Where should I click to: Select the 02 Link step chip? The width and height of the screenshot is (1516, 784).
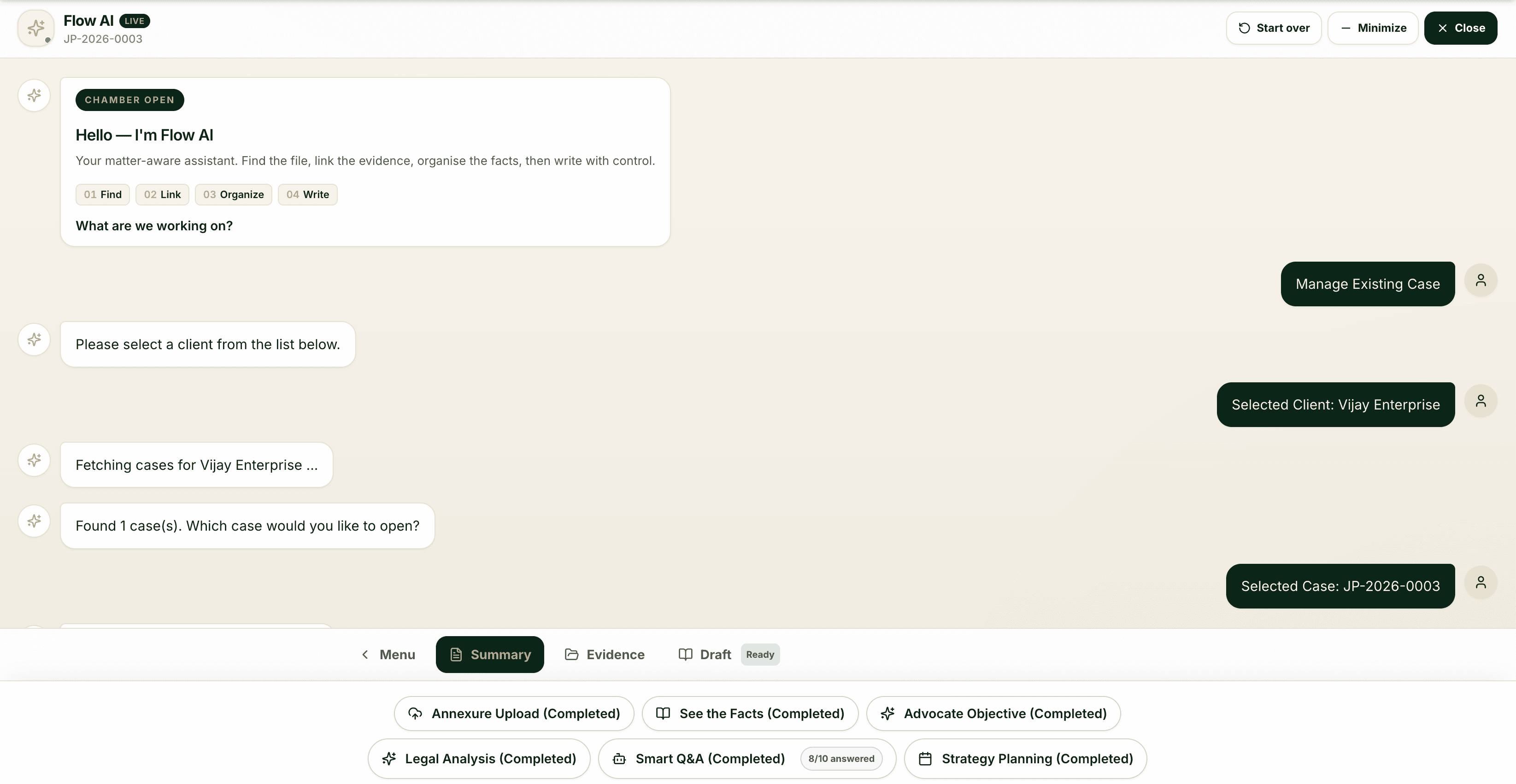coord(162,195)
